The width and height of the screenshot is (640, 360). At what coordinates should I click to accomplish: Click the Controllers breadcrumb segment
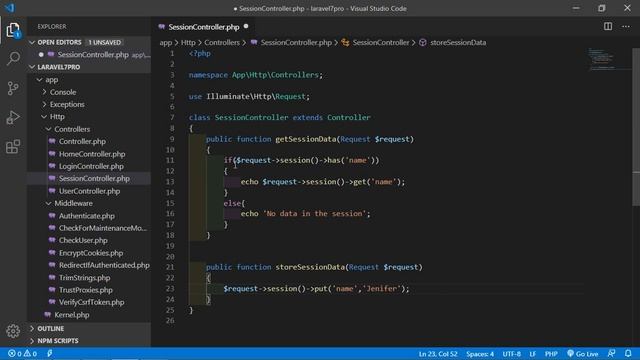[222, 42]
